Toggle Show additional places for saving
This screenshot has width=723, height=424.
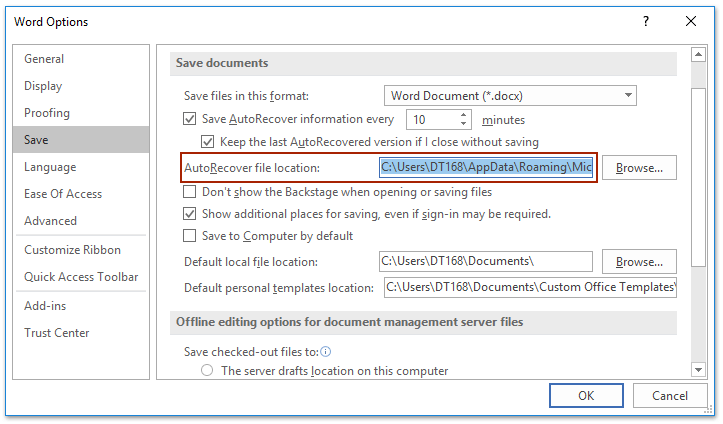190,214
